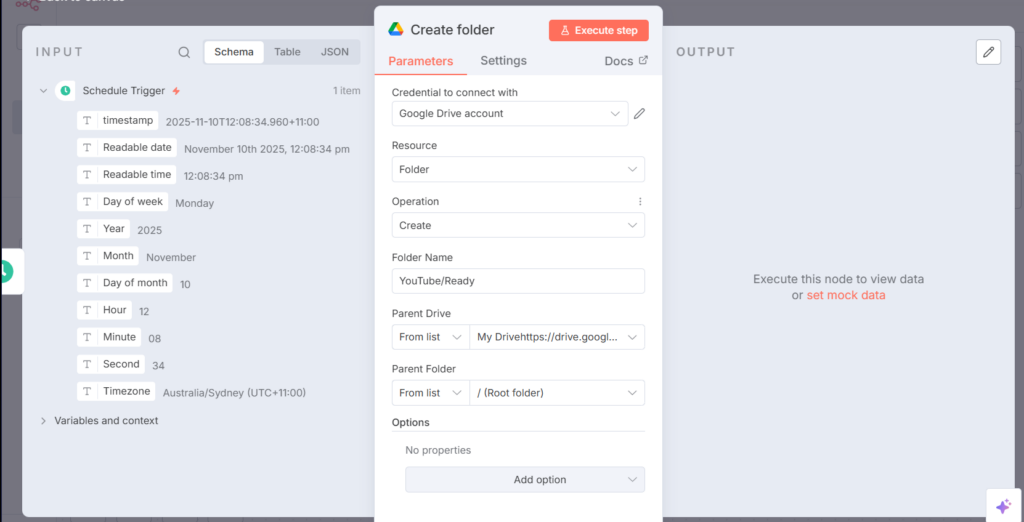Open Operation three-dot options menu

pyautogui.click(x=640, y=202)
